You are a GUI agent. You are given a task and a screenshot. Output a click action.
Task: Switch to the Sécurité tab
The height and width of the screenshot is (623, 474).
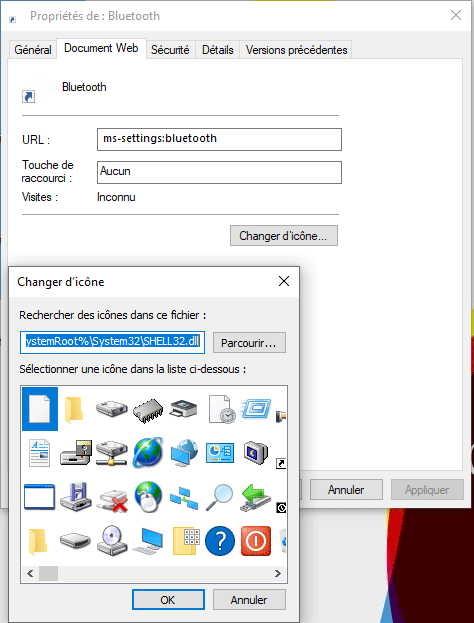point(170,50)
